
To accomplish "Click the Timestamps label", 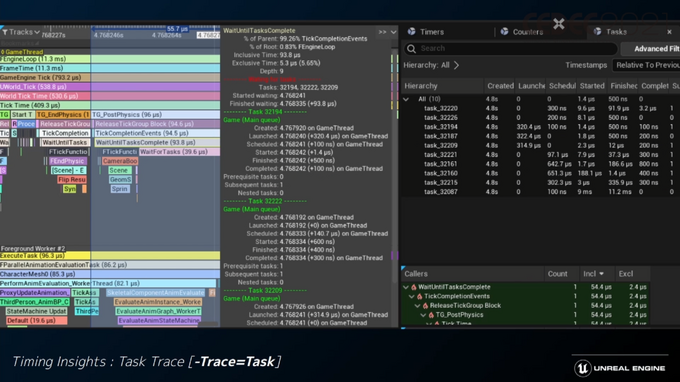I will 586,65.
